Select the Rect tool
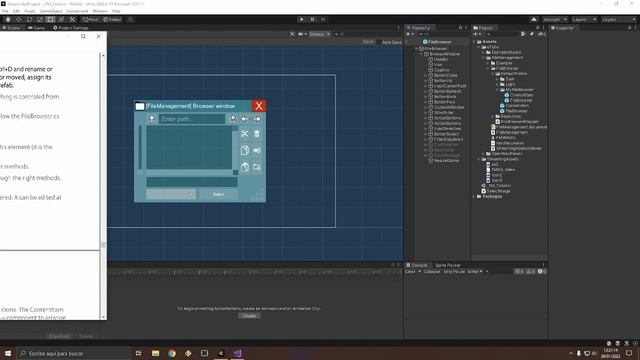640x360 pixels. 50,19
